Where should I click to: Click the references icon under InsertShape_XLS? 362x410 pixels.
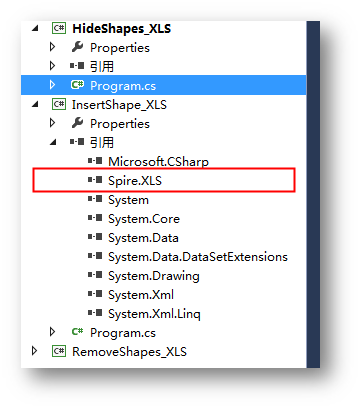(77, 142)
